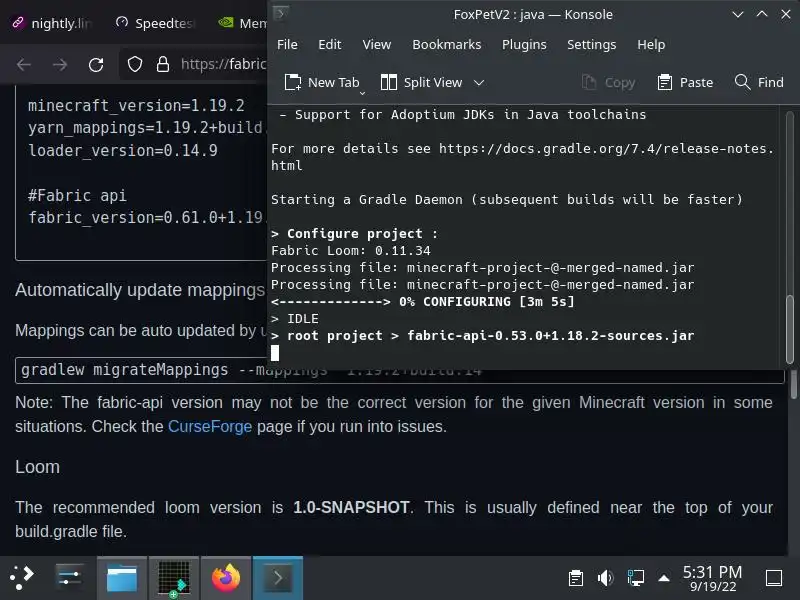The height and width of the screenshot is (600, 800).
Task: Click the Firefox page scrollbar
Action: [x=793, y=384]
